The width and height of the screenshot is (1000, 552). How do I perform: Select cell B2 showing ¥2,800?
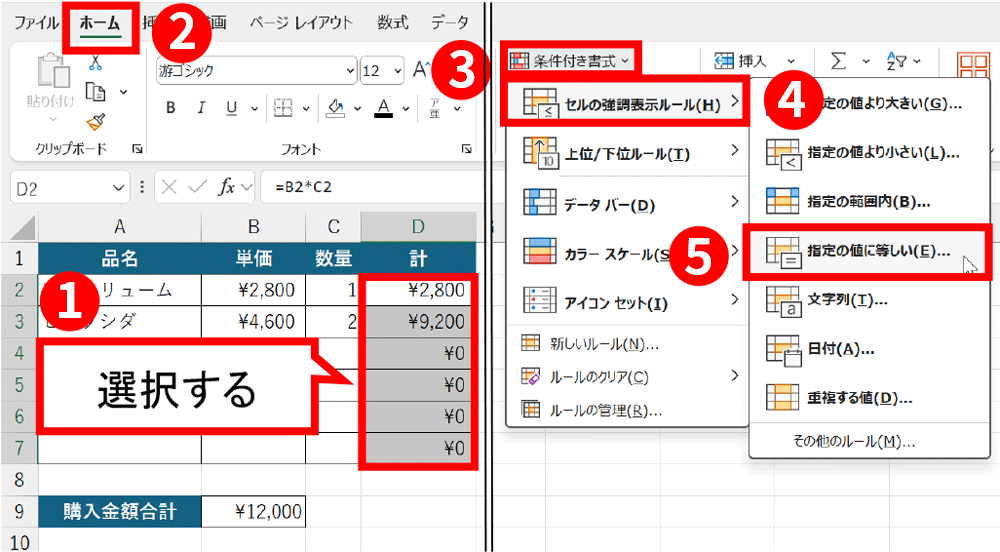pyautogui.click(x=253, y=290)
